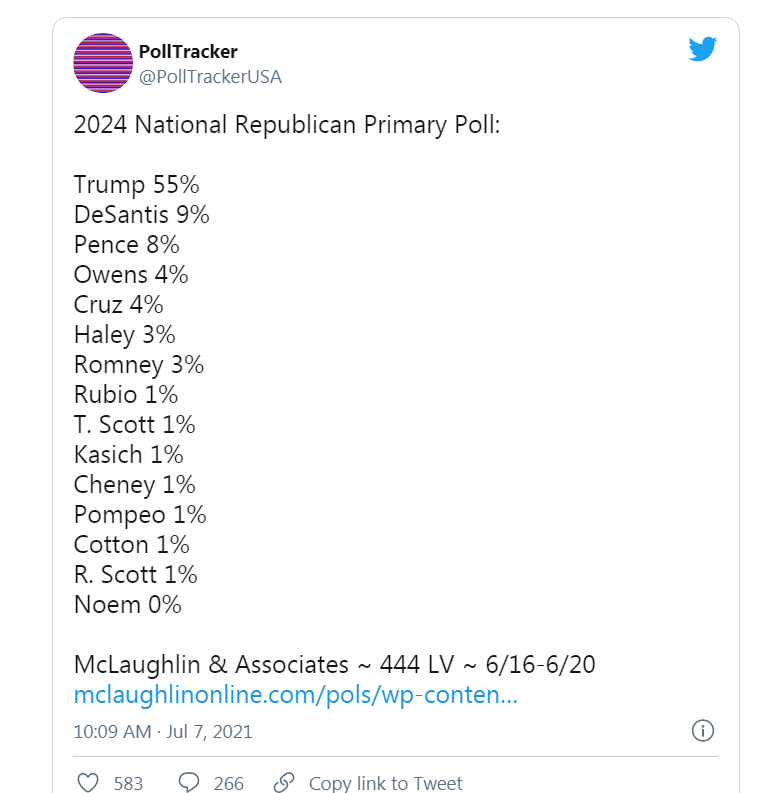Click the McLaughlin & Associates source line

(334, 665)
